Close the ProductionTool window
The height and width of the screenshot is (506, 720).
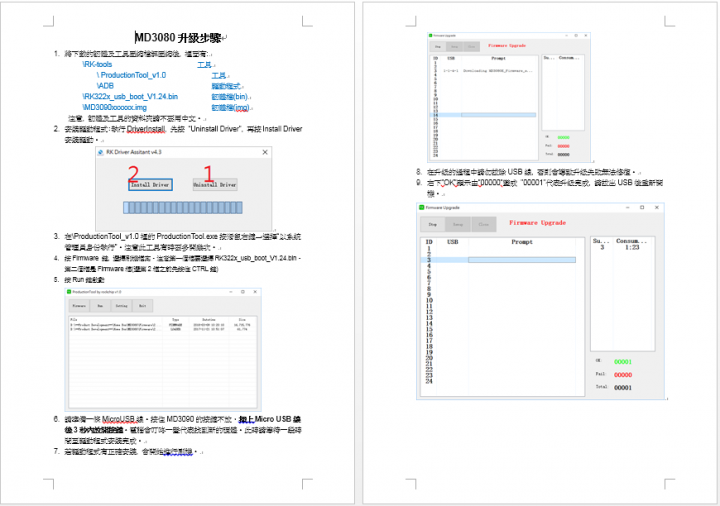tap(255, 292)
